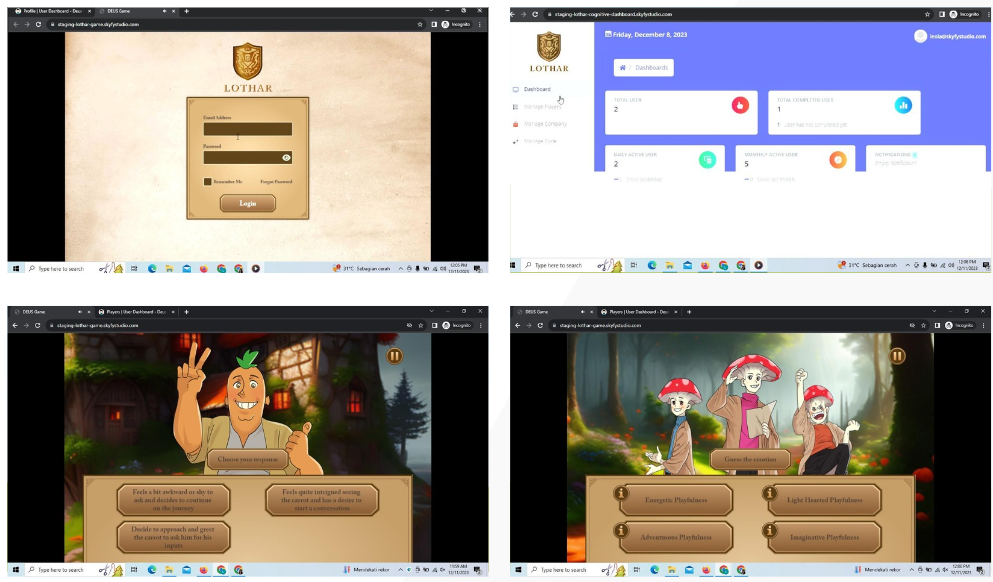The height and width of the screenshot is (582, 993).
Task: Select the Light Hearted Playfulness answer
Action: pos(825,500)
